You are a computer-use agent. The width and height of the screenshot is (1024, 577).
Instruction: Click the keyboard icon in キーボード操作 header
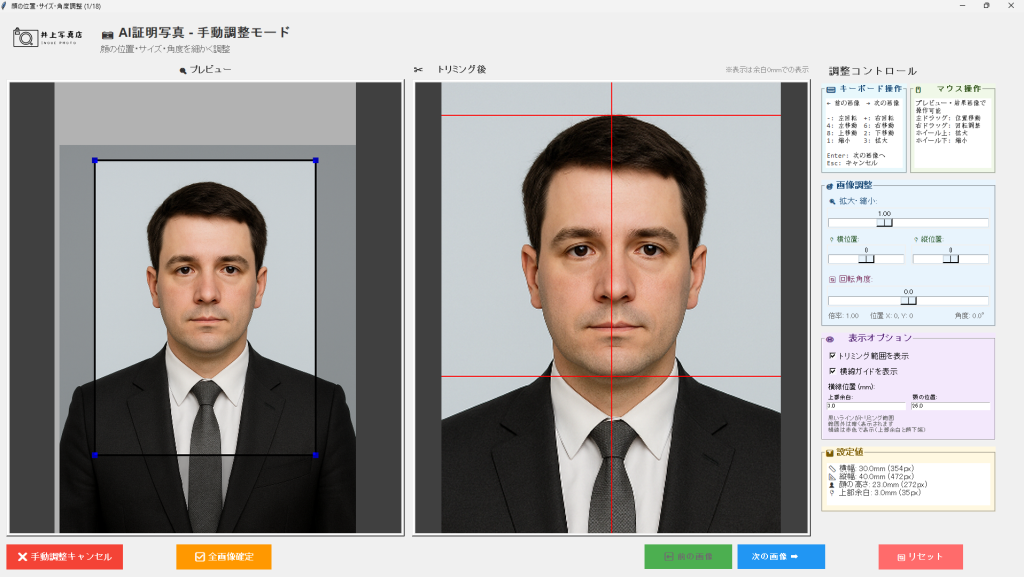tap(831, 89)
